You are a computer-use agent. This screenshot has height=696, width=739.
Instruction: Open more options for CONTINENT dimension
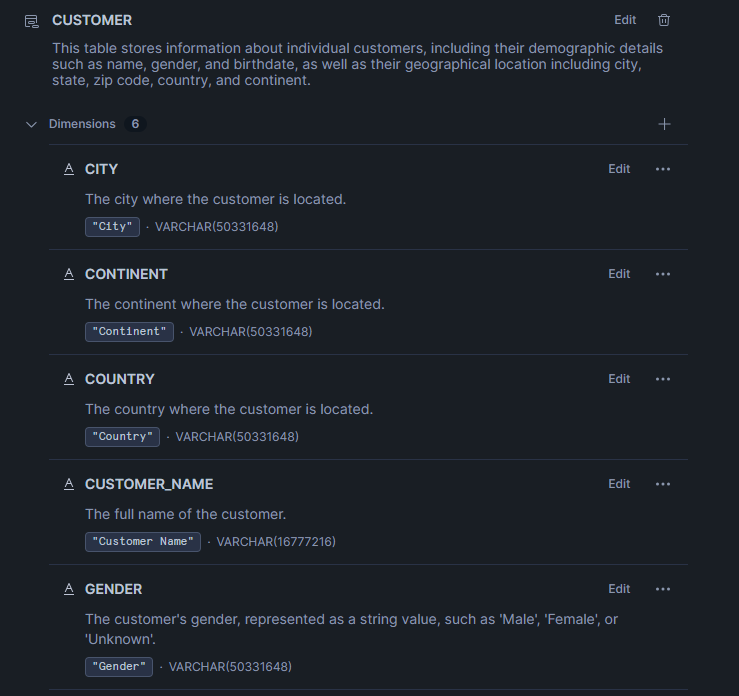pyautogui.click(x=663, y=274)
